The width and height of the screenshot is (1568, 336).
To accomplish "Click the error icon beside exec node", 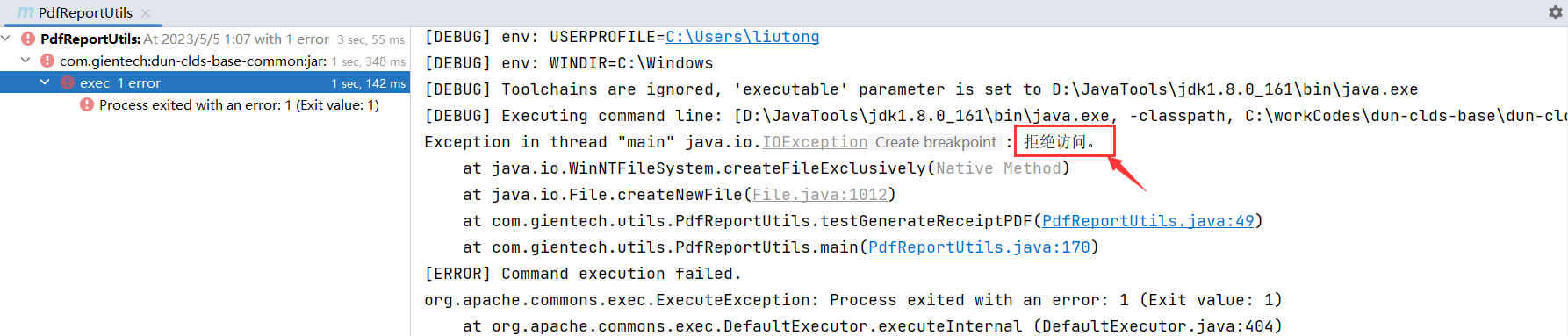I will point(68,82).
